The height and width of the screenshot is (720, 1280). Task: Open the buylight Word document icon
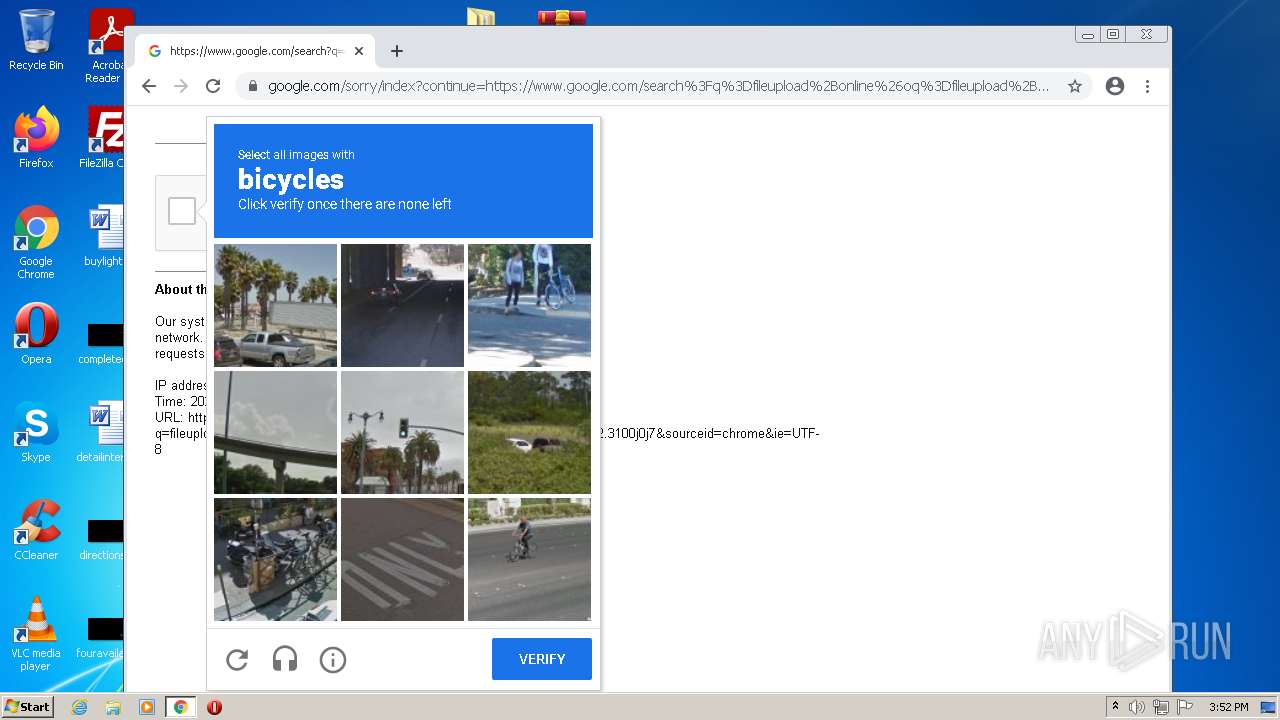[103, 236]
